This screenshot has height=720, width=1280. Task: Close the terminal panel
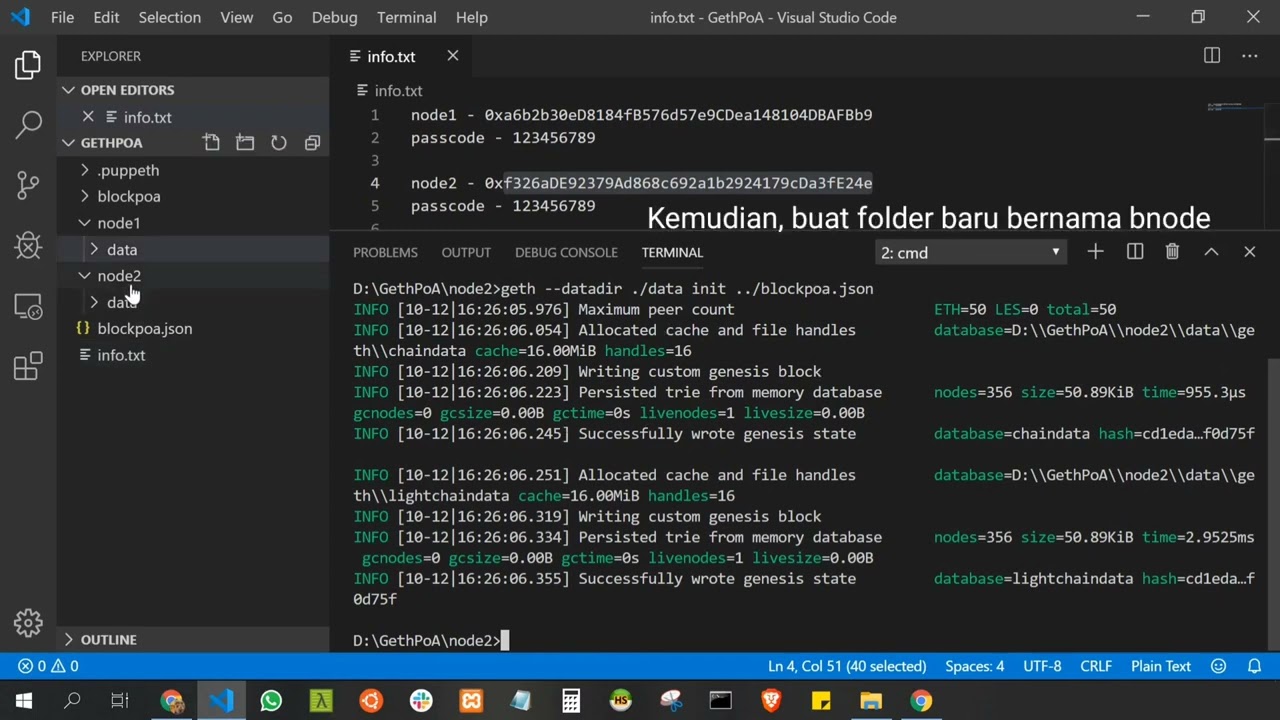[1249, 252]
